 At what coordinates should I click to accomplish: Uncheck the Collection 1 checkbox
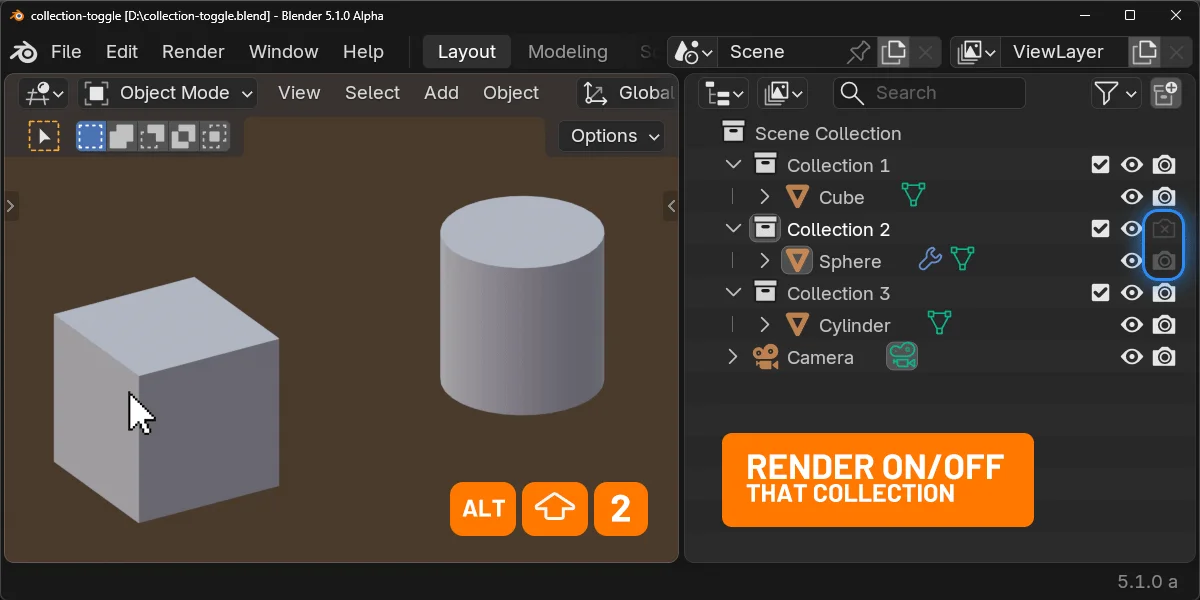tap(1100, 164)
